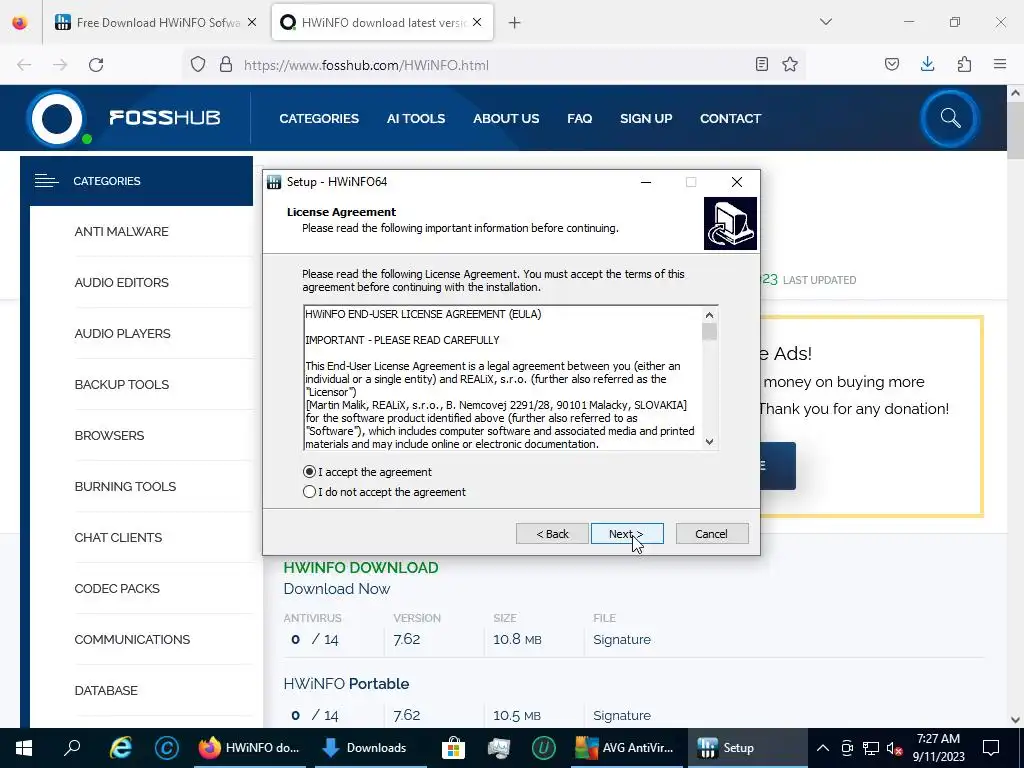Click the Firefox logo icon in title bar
The image size is (1024, 768).
(x=20, y=22)
